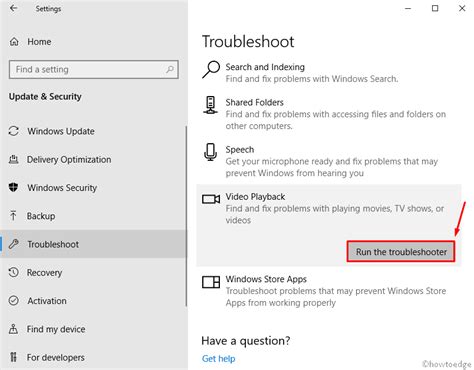This screenshot has height=370, width=474.
Task: Click the Home icon in sidebar
Action: (x=14, y=42)
